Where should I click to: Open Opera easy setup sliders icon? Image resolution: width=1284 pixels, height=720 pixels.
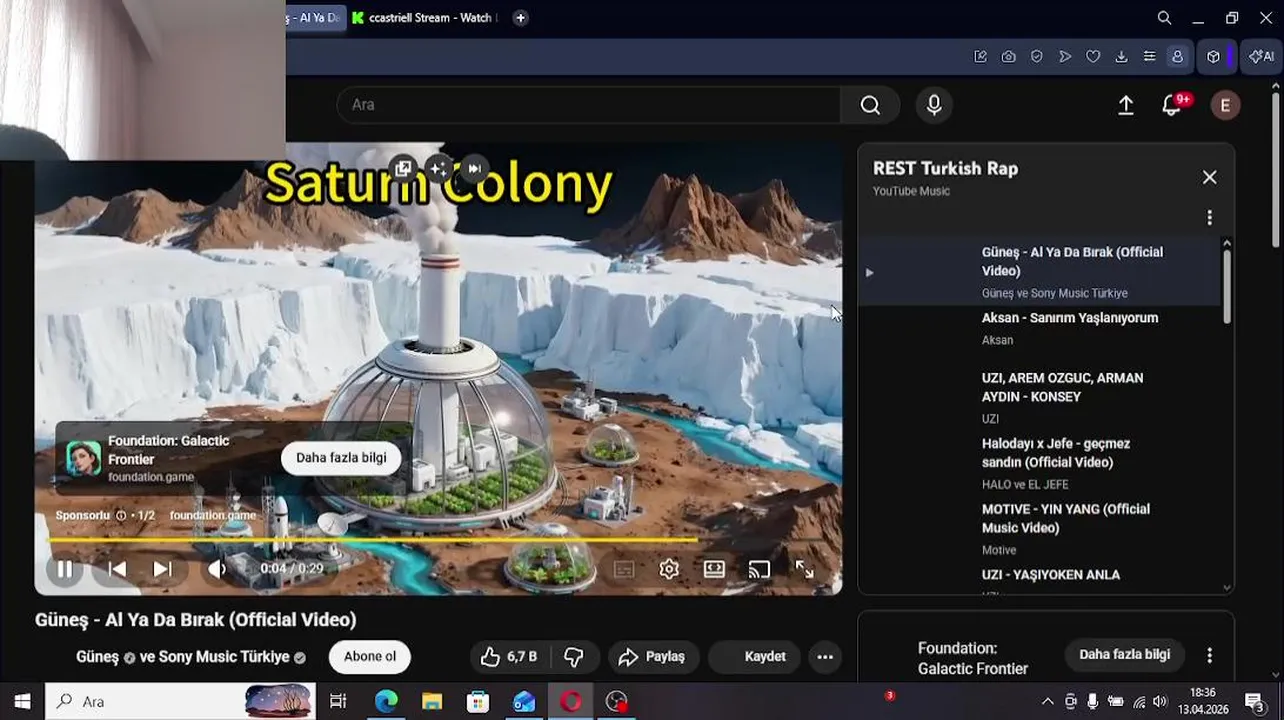(1149, 57)
